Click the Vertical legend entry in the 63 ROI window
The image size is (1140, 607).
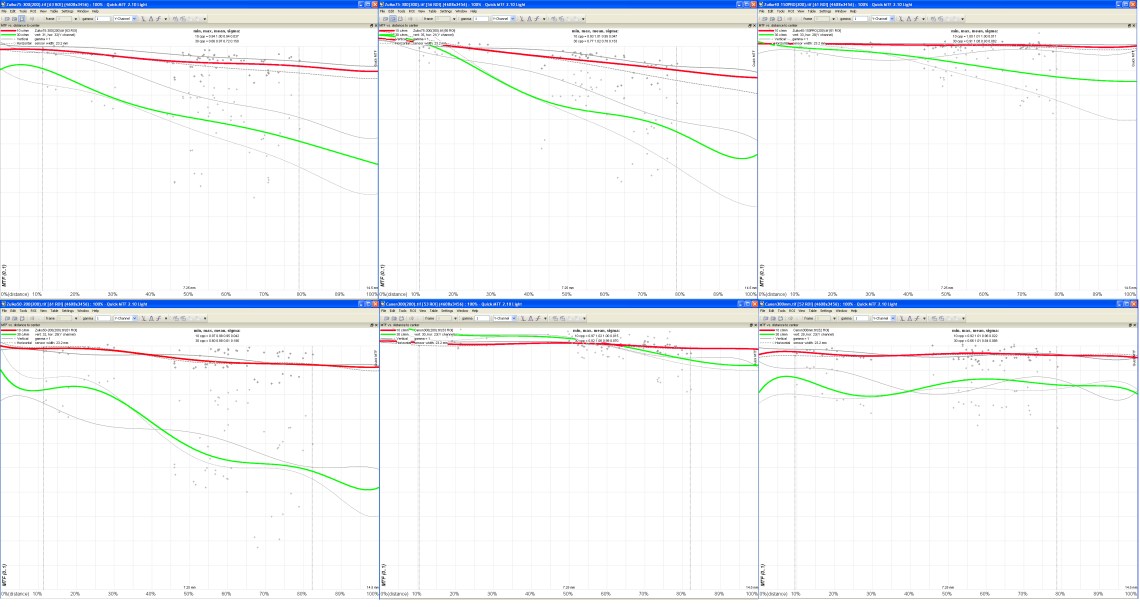[22, 40]
